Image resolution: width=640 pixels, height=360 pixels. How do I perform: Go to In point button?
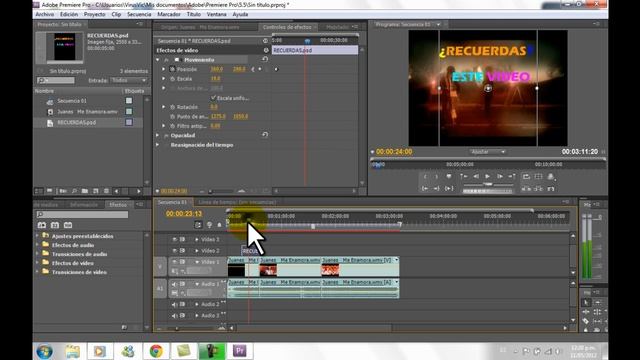tap(425, 189)
